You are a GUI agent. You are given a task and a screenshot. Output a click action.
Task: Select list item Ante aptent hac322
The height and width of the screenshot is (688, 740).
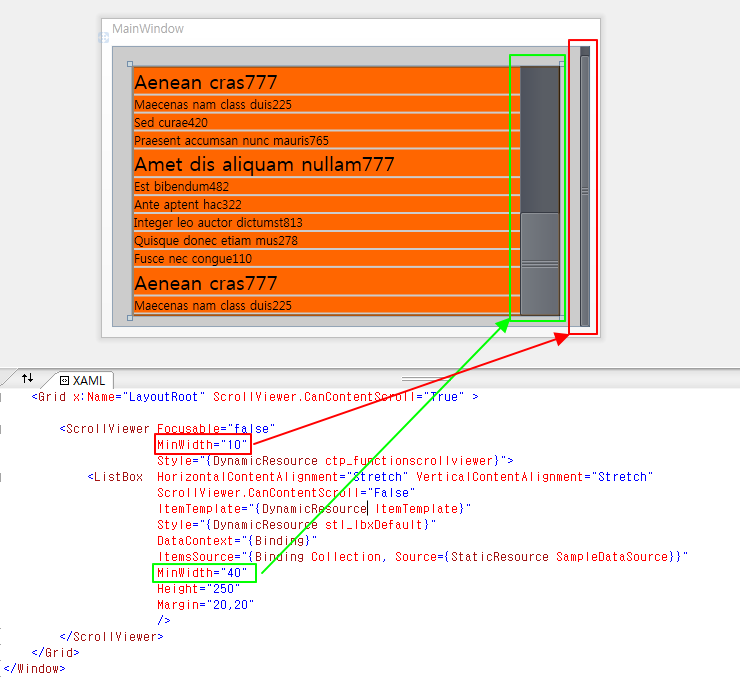coord(327,204)
